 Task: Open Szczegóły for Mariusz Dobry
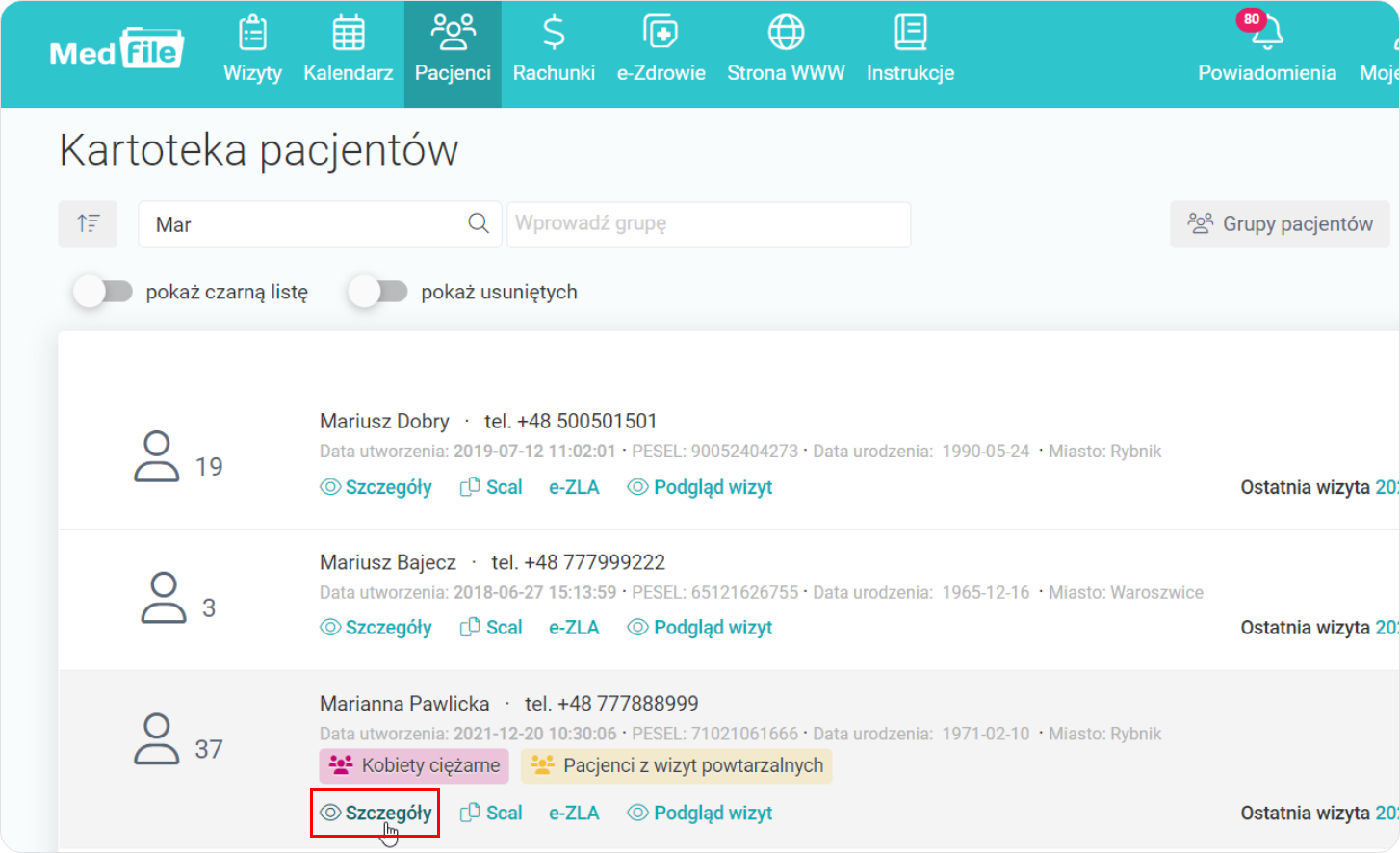tap(376, 487)
